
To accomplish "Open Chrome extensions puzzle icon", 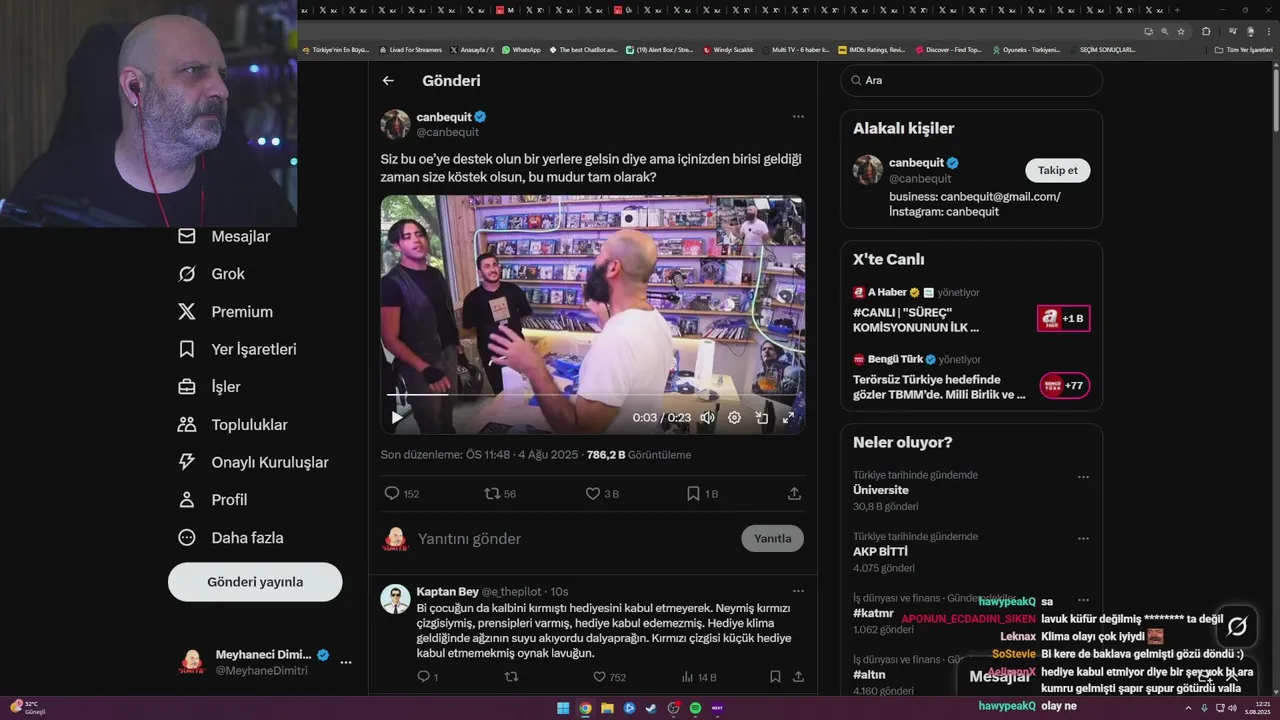I will pyautogui.click(x=1206, y=31).
